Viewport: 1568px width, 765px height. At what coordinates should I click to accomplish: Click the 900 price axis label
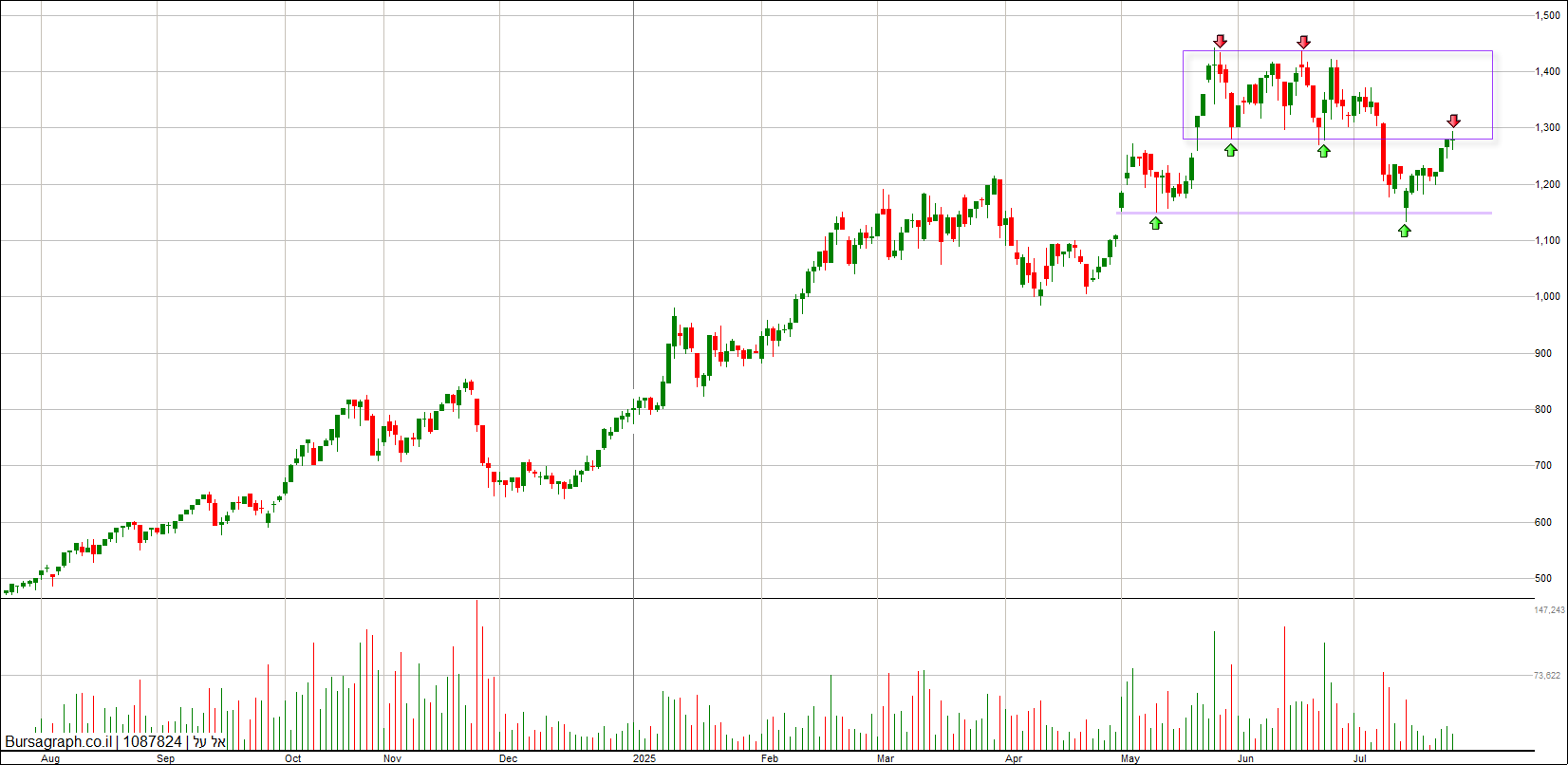1542,353
